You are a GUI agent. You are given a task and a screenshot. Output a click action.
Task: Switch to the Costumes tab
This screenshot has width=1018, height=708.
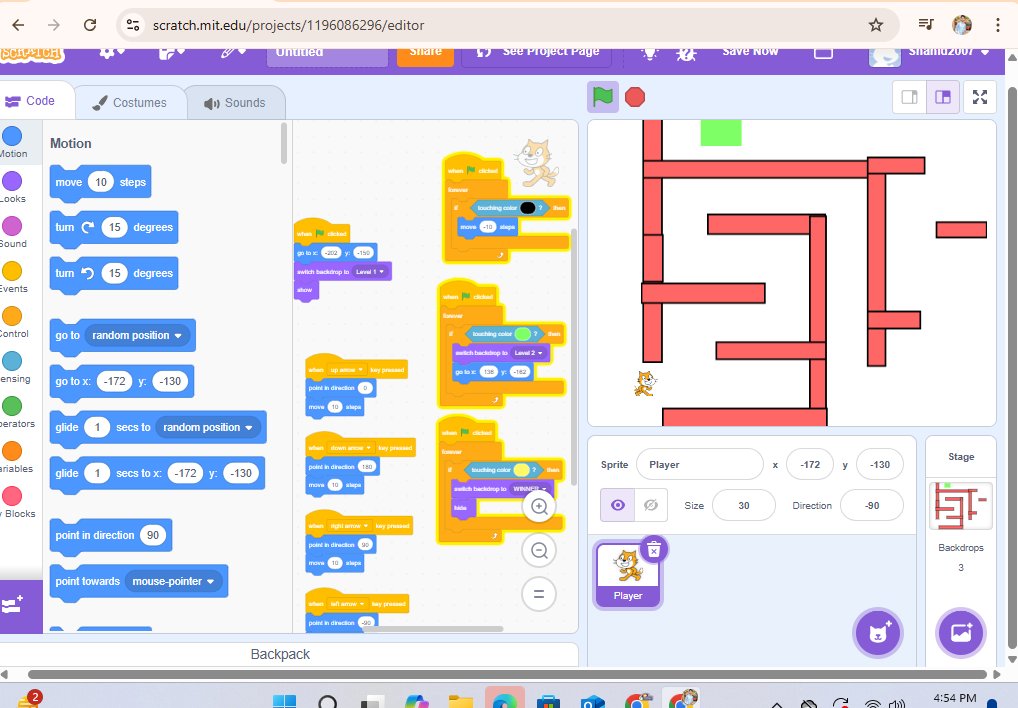click(129, 103)
